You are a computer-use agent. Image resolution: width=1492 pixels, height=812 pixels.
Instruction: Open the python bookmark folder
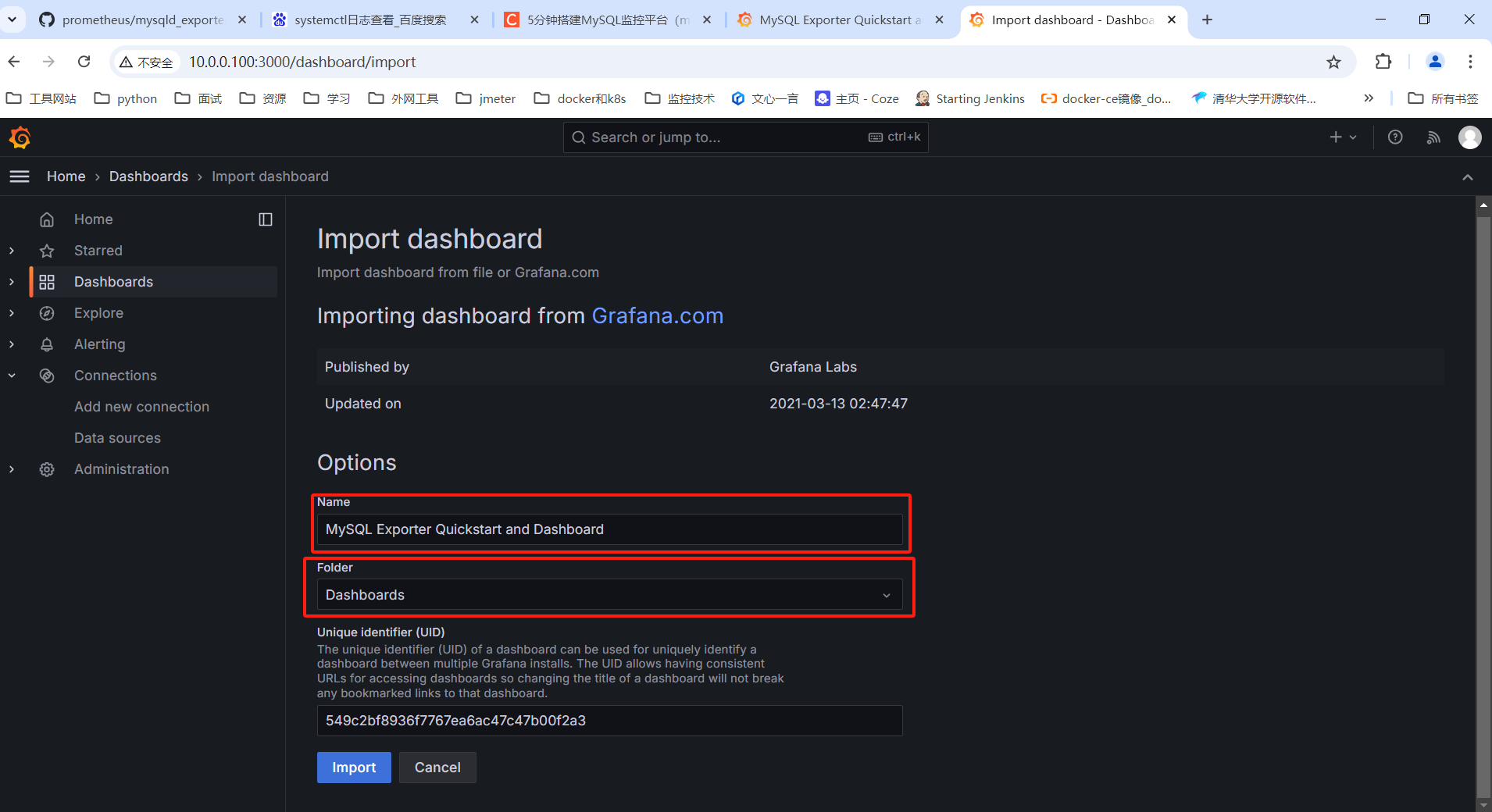(x=126, y=98)
